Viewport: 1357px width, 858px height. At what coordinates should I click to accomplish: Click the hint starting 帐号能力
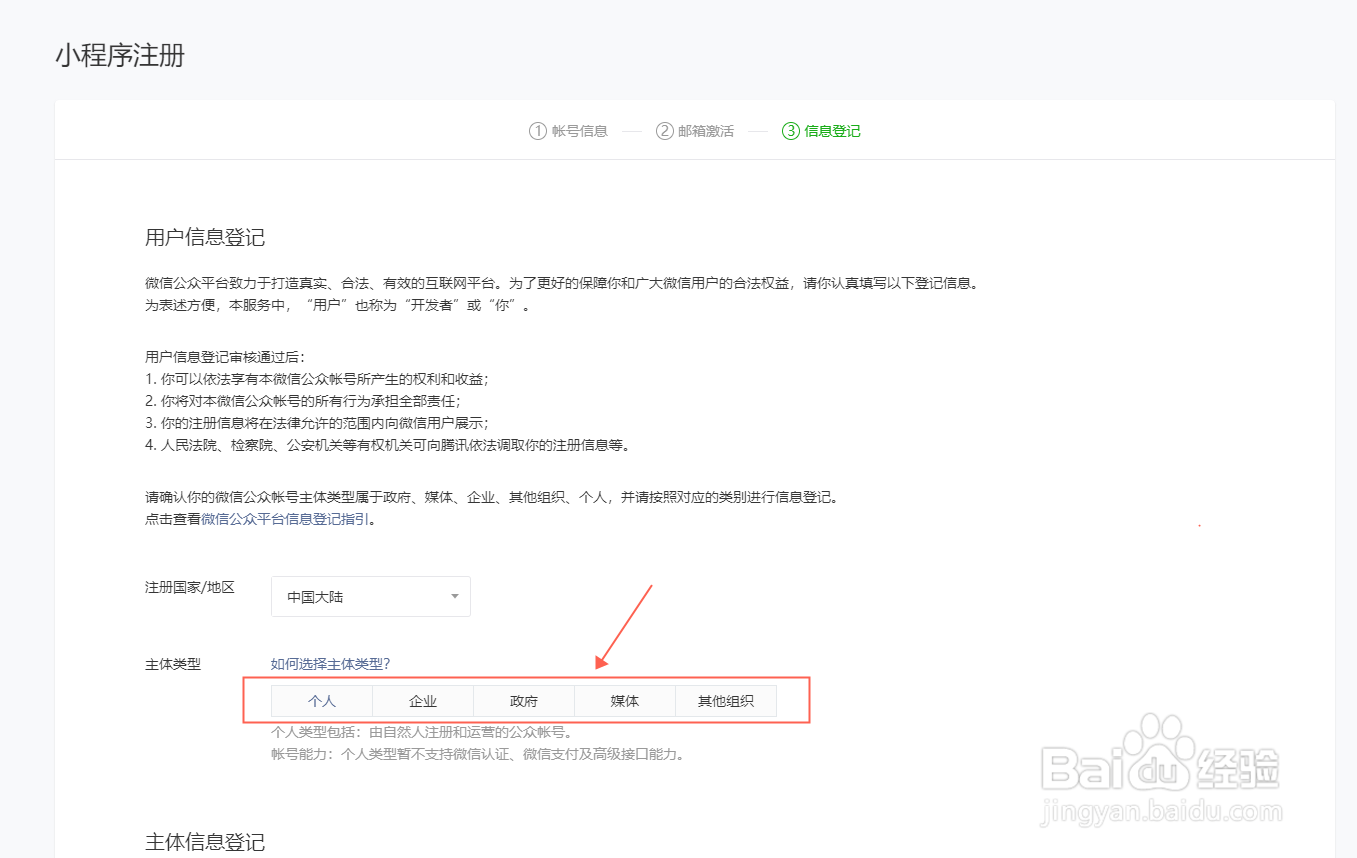[479, 754]
